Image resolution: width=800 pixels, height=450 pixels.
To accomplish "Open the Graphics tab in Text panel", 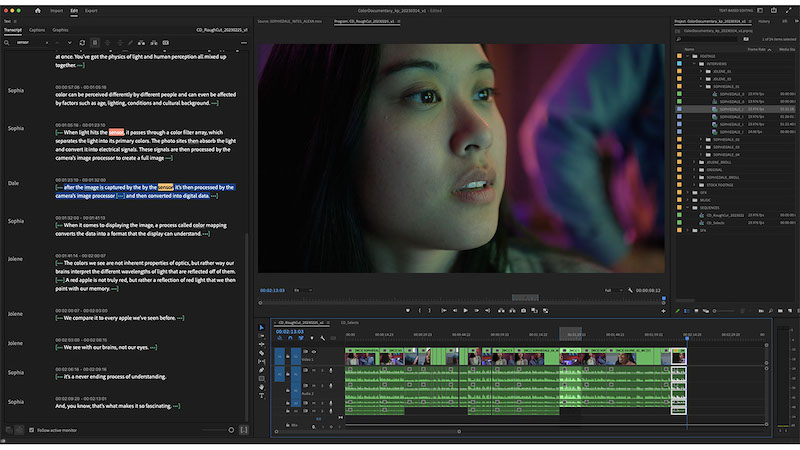I will point(60,30).
